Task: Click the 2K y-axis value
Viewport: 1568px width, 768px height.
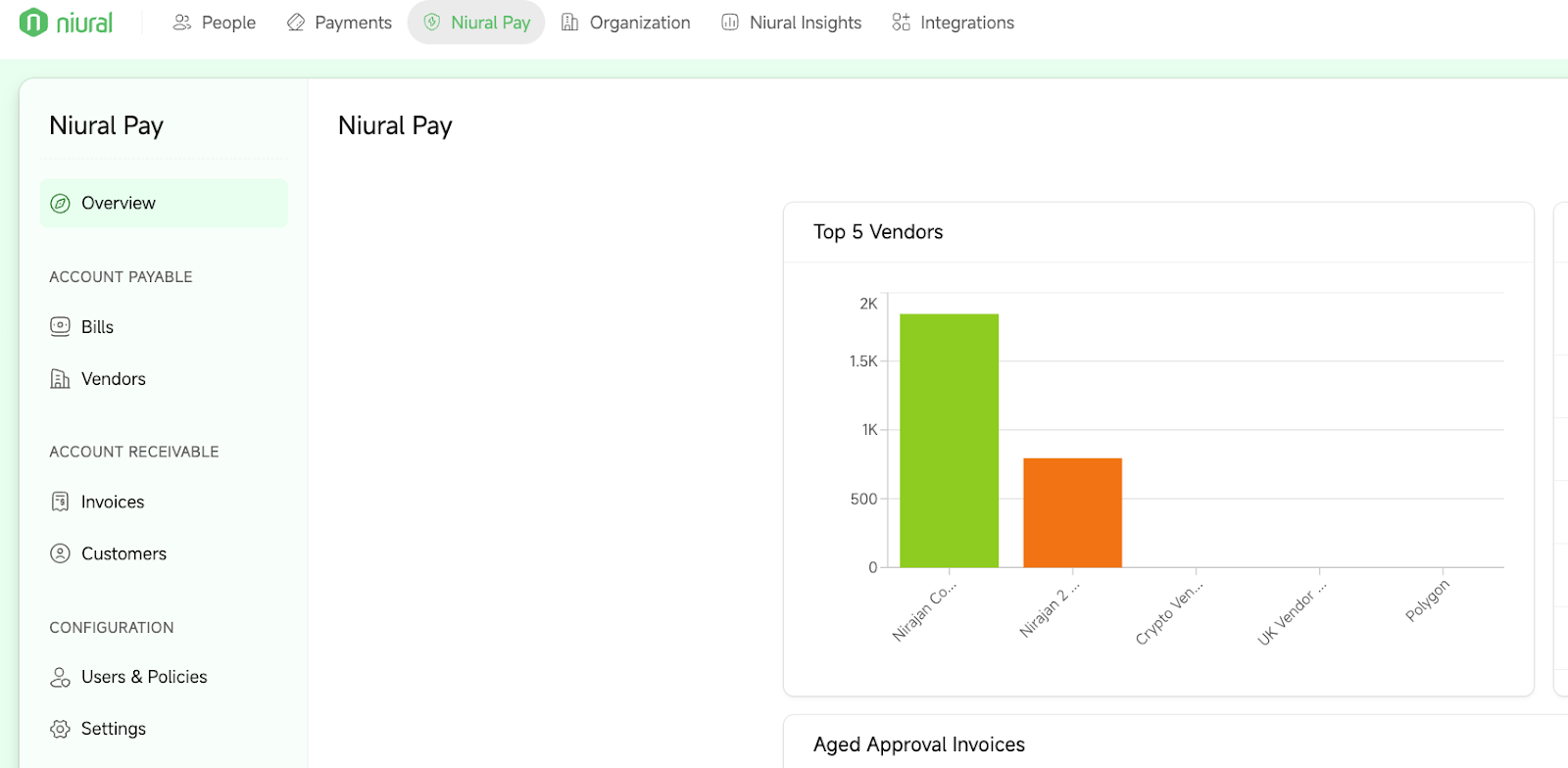Action: (868, 304)
